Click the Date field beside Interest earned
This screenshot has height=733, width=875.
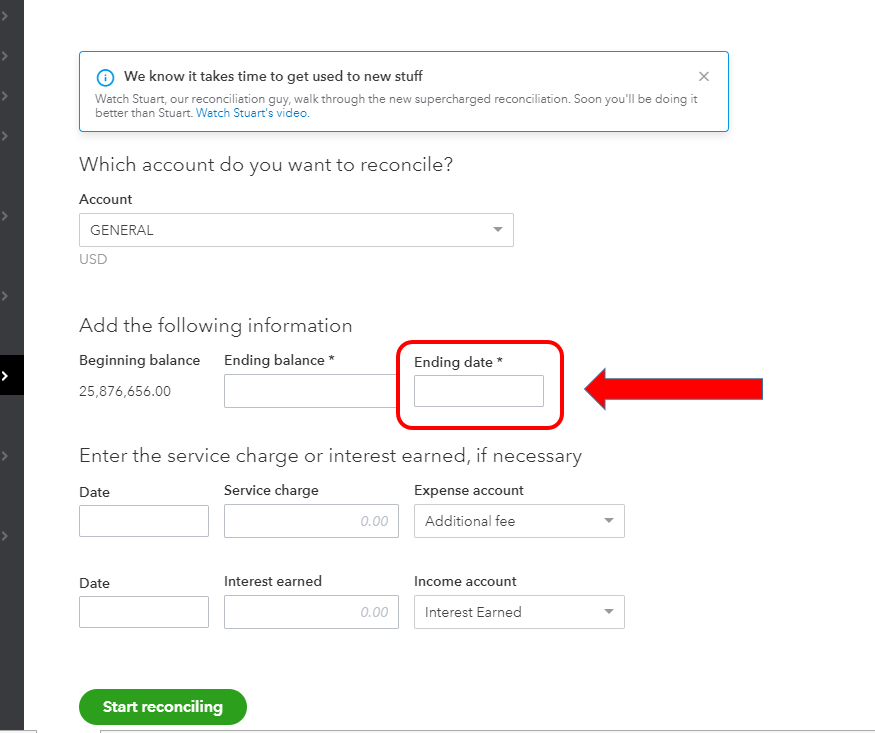[x=144, y=612]
